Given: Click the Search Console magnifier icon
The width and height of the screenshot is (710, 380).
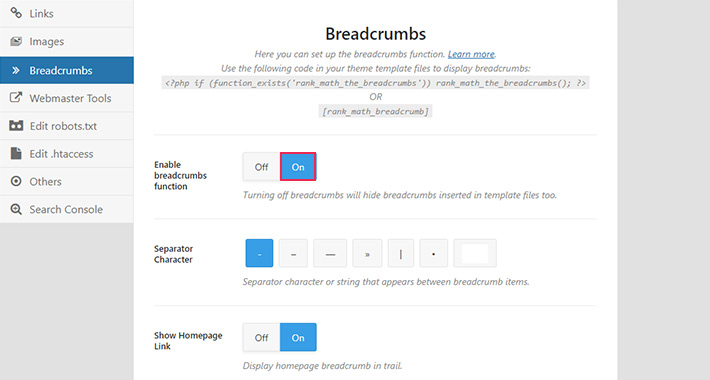Looking at the screenshot, I should tap(16, 209).
